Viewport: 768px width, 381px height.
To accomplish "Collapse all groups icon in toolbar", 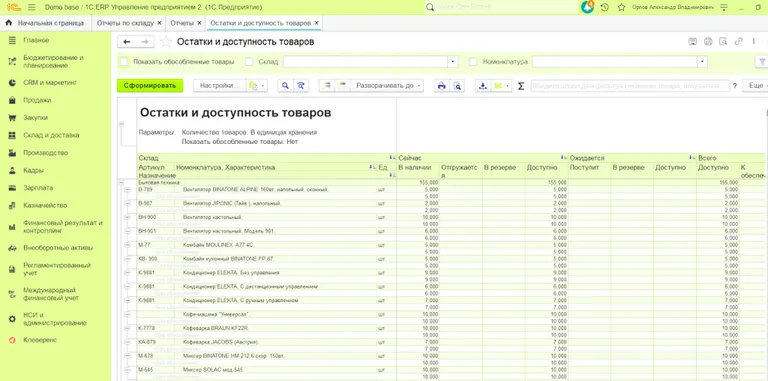I will 342,85.
